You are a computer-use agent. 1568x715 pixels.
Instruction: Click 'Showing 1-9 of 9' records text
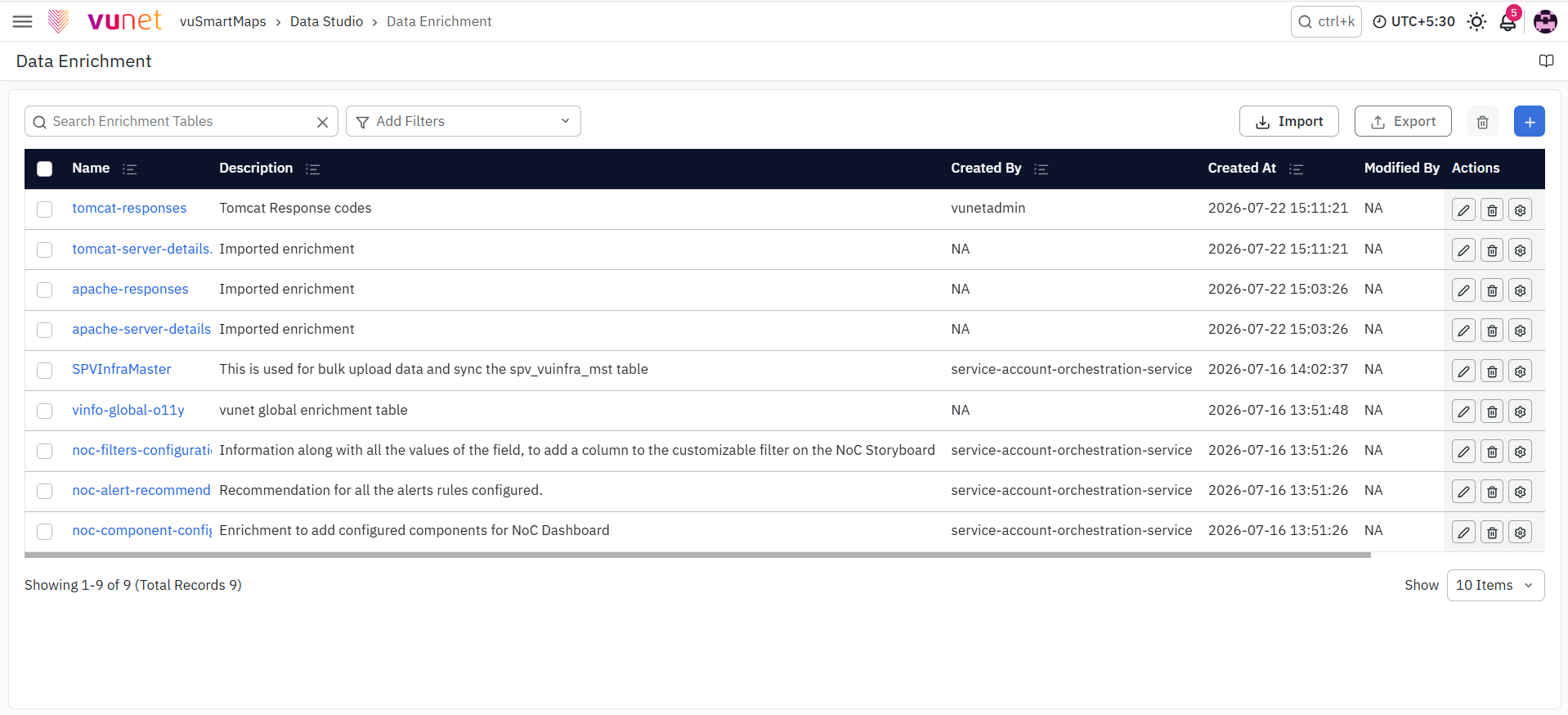pyautogui.click(x=133, y=585)
